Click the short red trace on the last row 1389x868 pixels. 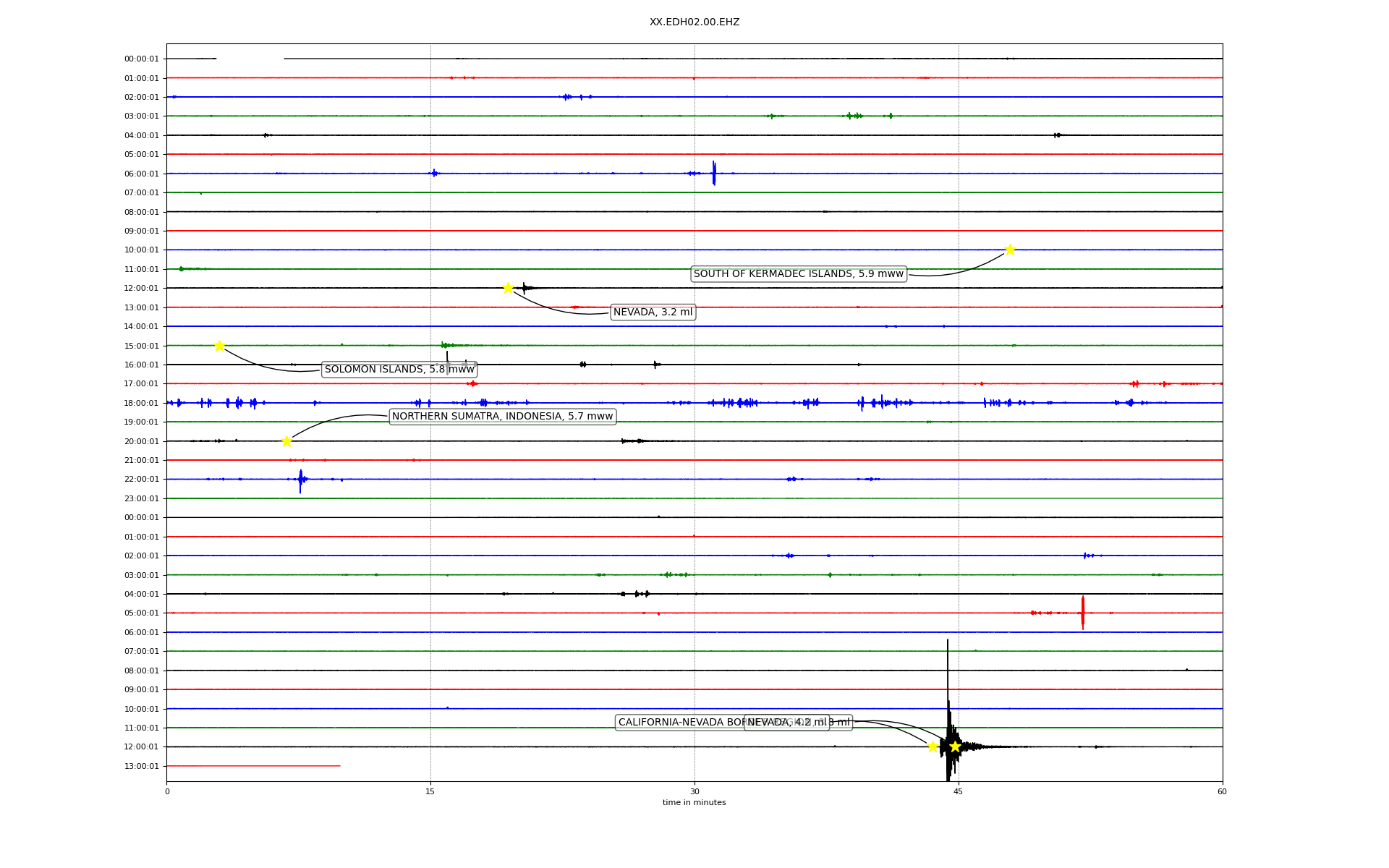(x=253, y=765)
